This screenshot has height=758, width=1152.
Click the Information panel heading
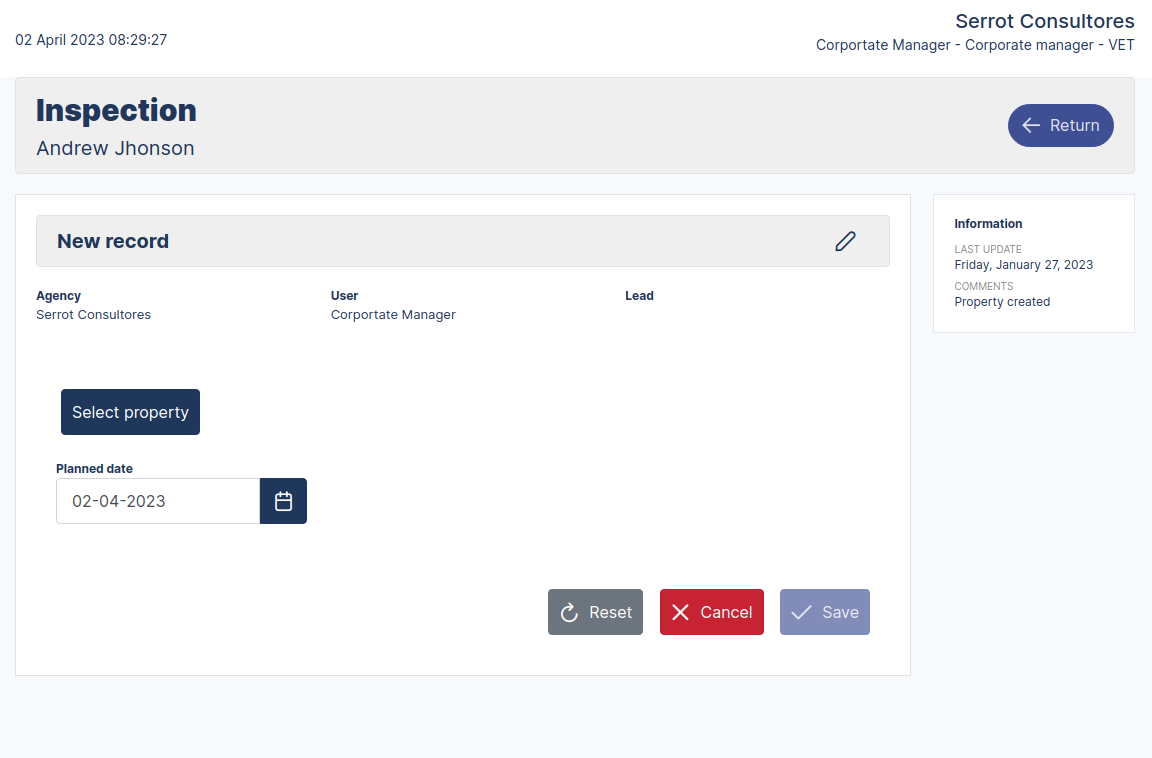coord(988,224)
